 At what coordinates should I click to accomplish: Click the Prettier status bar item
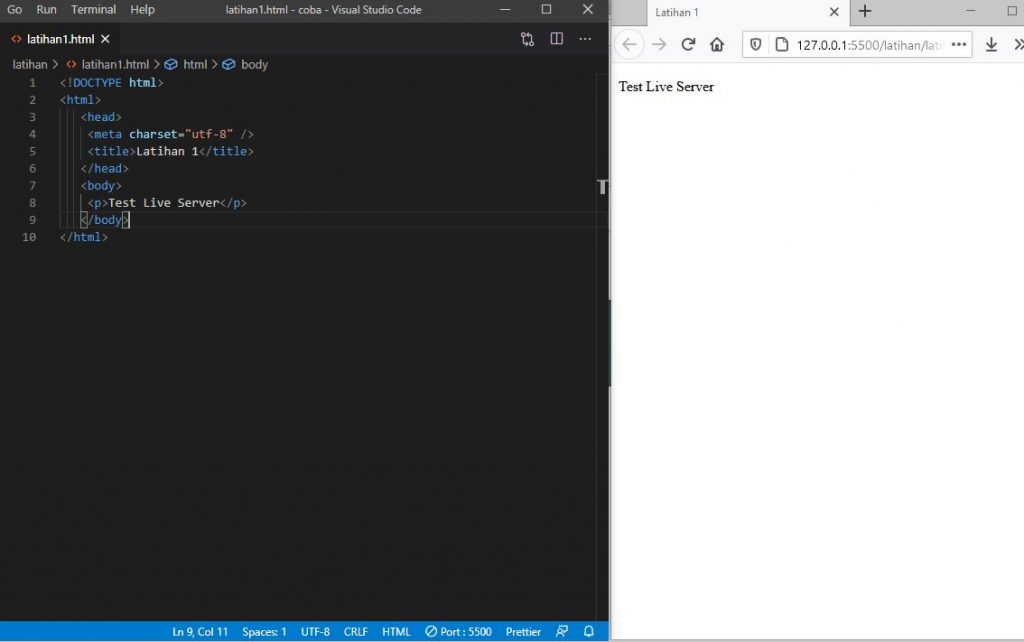(523, 631)
